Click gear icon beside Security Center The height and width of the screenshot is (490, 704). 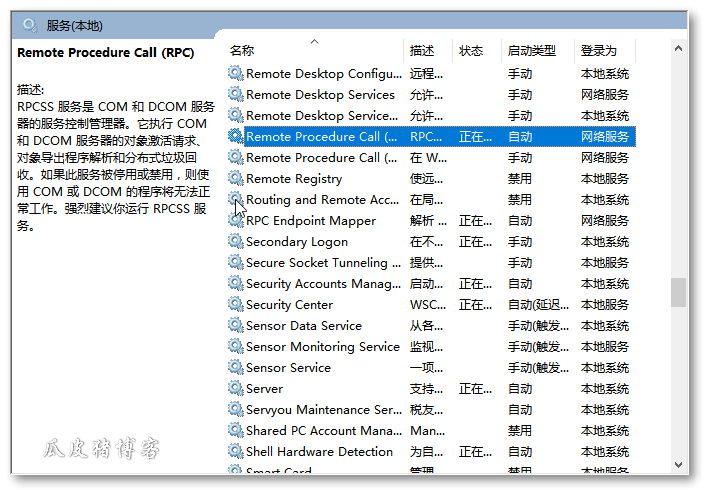[x=235, y=304]
